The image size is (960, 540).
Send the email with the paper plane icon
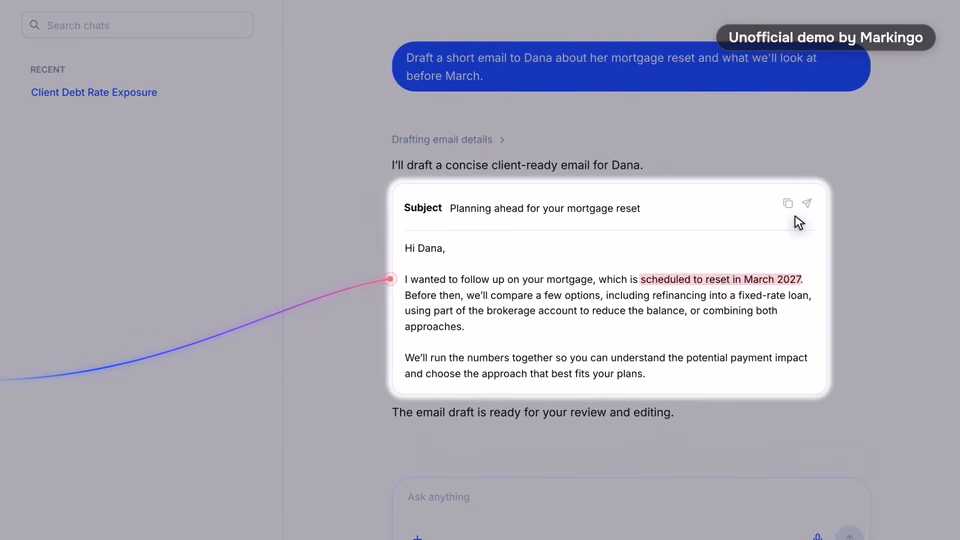click(807, 203)
